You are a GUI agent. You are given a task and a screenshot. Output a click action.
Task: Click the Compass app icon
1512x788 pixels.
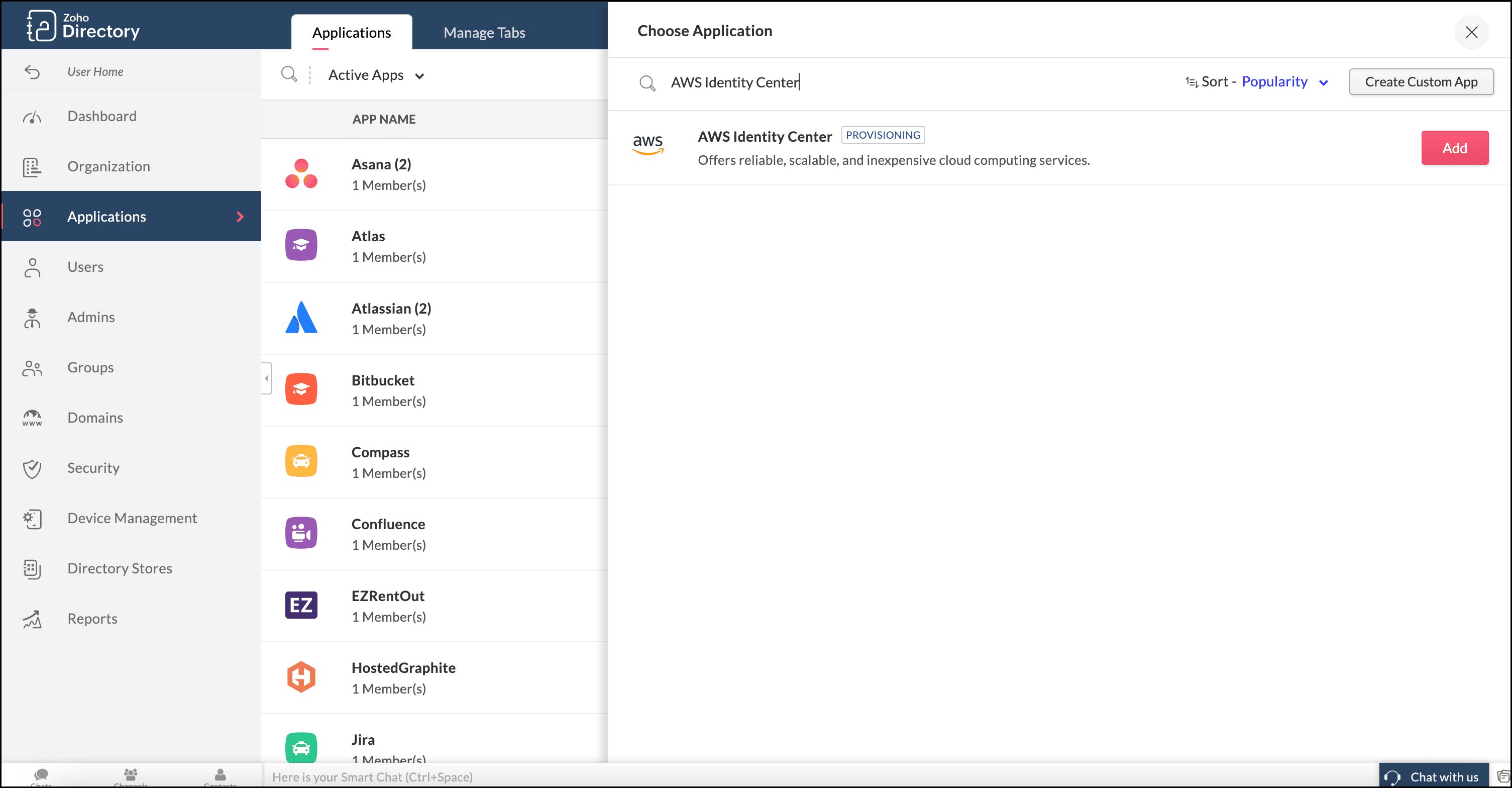(x=301, y=461)
